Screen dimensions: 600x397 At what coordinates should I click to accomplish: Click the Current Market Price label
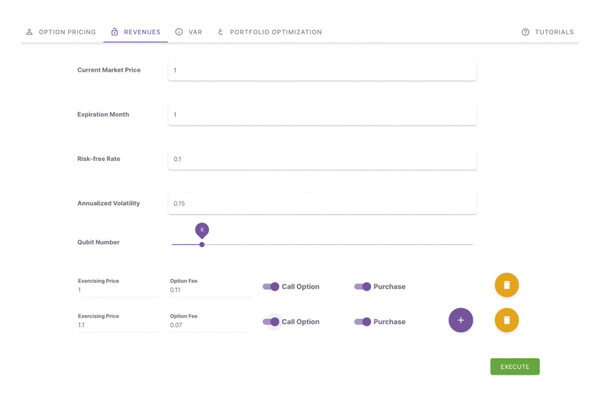pos(109,70)
